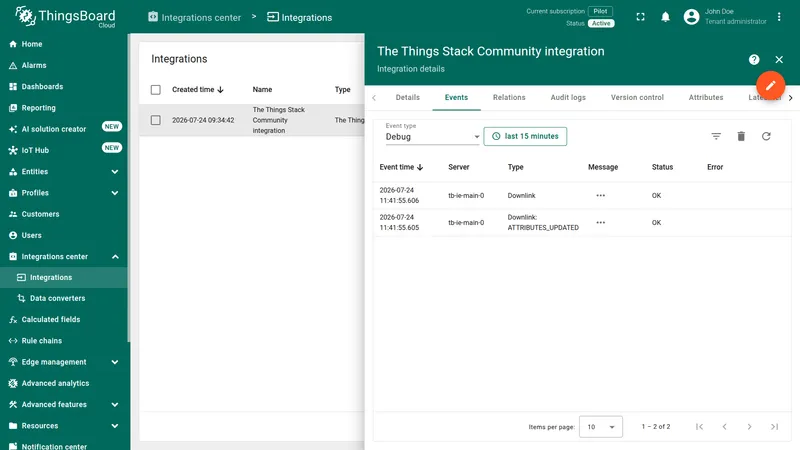Image resolution: width=800 pixels, height=450 pixels.
Task: Open last 15 minutes time selector
Action: (525, 136)
